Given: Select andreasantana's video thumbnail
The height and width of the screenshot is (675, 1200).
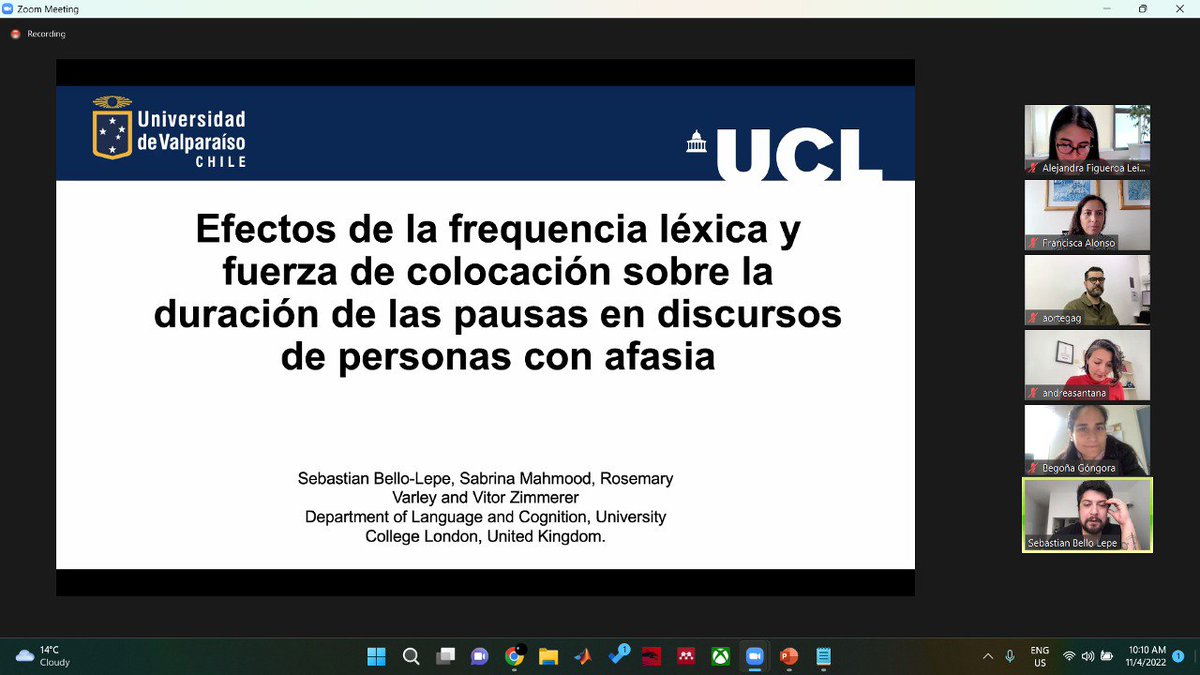Looking at the screenshot, I should click(1087, 365).
